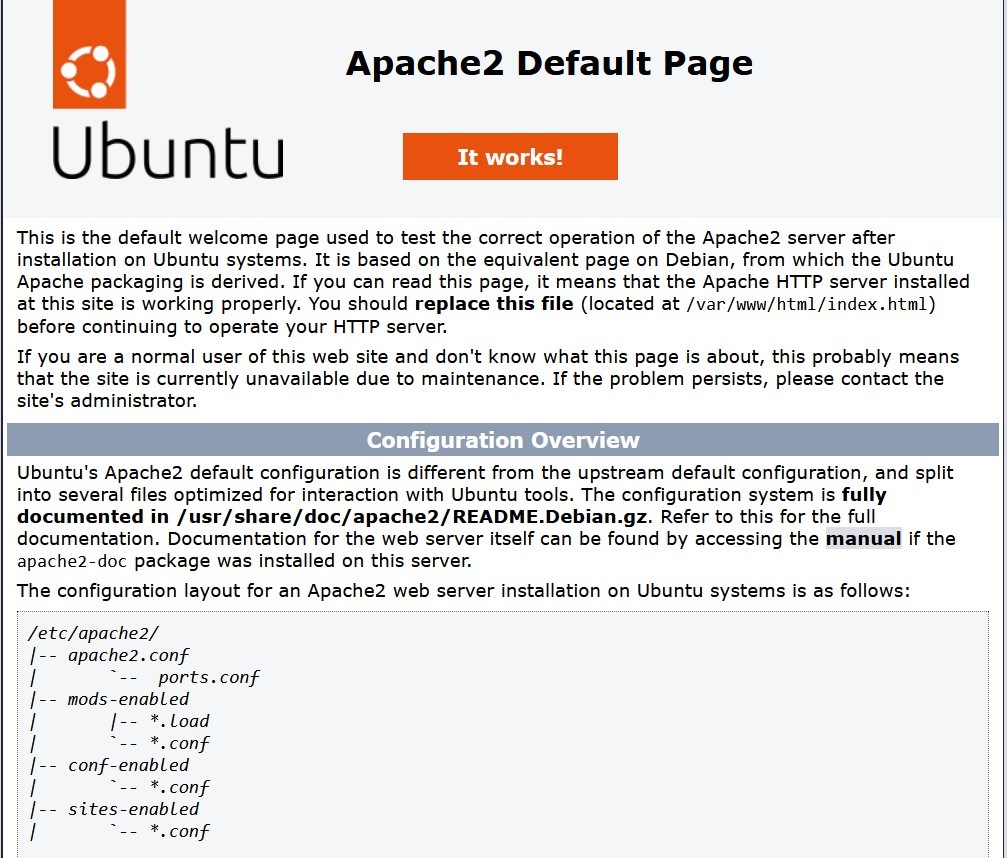
Task: Click the 'ports.conf' tree entry
Action: tap(209, 678)
